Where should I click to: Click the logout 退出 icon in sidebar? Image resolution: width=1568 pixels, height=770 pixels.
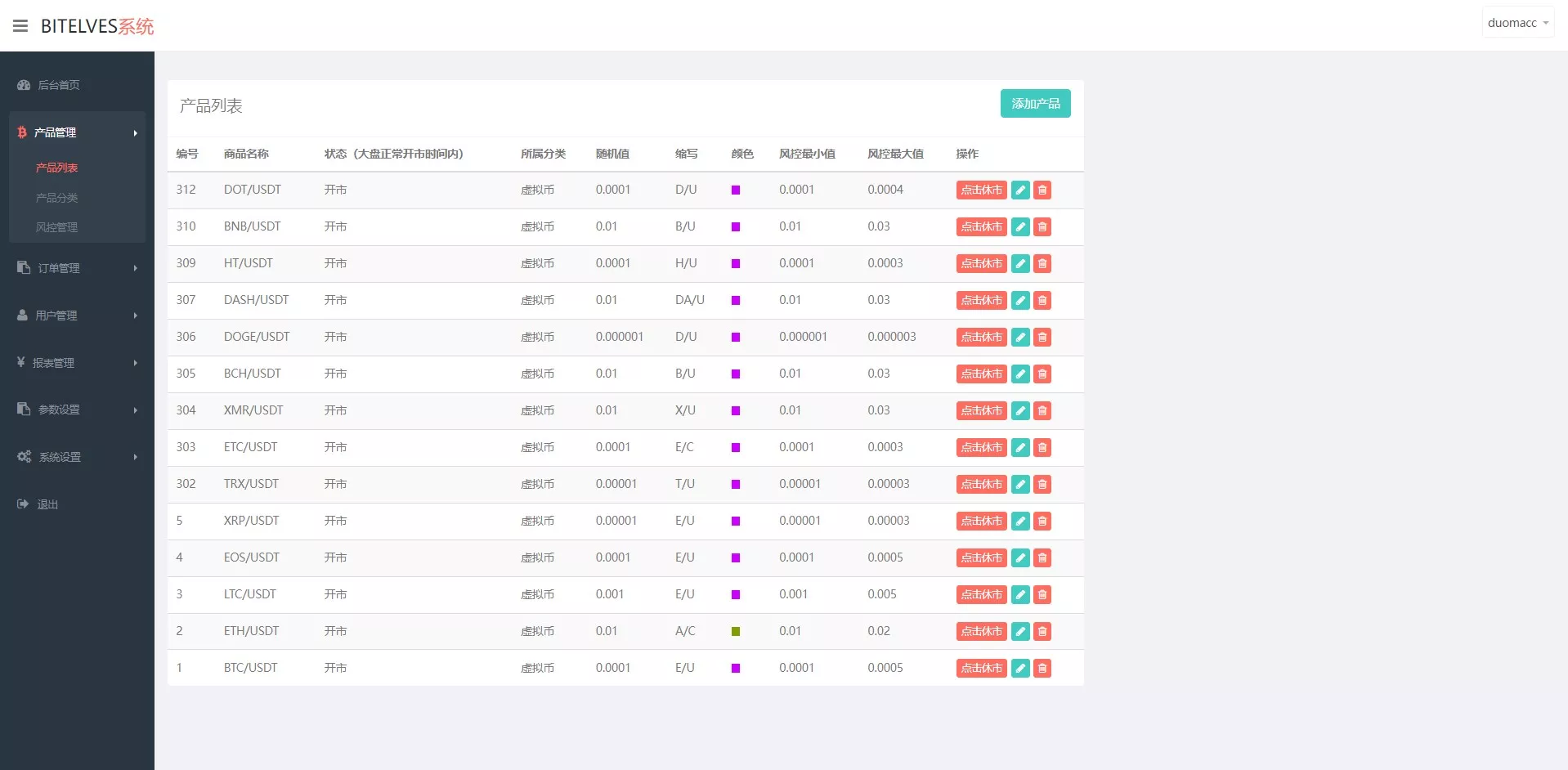coord(23,504)
